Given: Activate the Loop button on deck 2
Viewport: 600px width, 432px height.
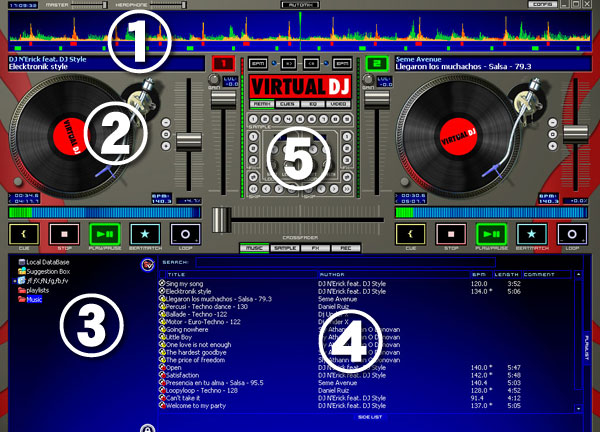Looking at the screenshot, I should tap(572, 234).
